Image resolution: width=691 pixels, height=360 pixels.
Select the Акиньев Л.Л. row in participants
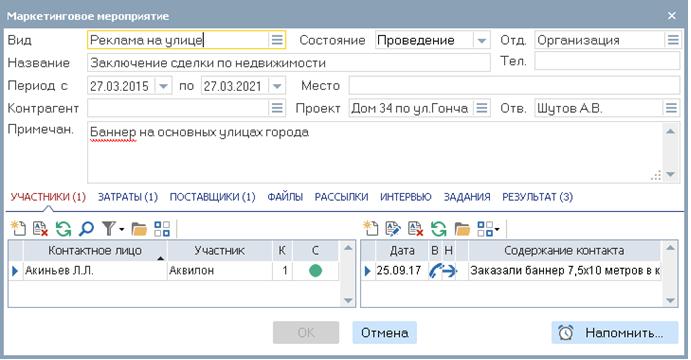(x=174, y=271)
